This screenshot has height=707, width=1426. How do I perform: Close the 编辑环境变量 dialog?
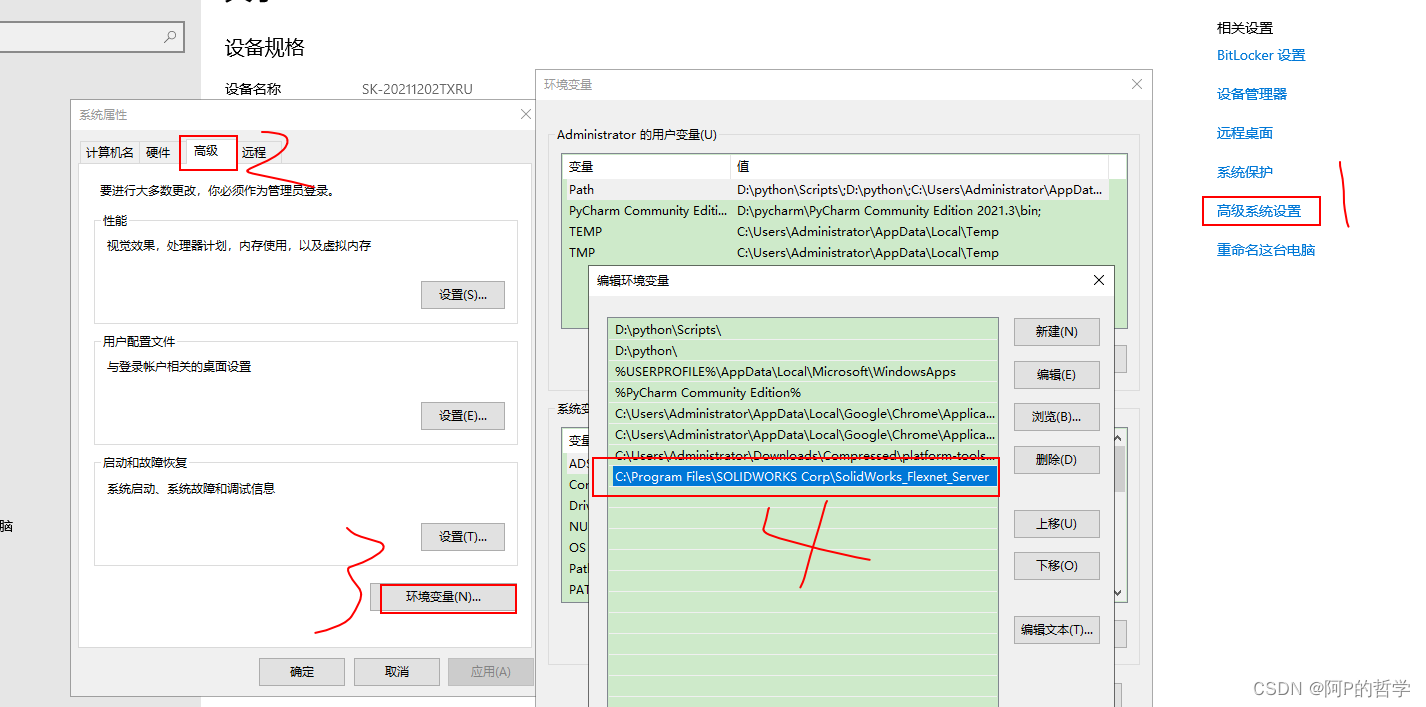[x=1099, y=281]
